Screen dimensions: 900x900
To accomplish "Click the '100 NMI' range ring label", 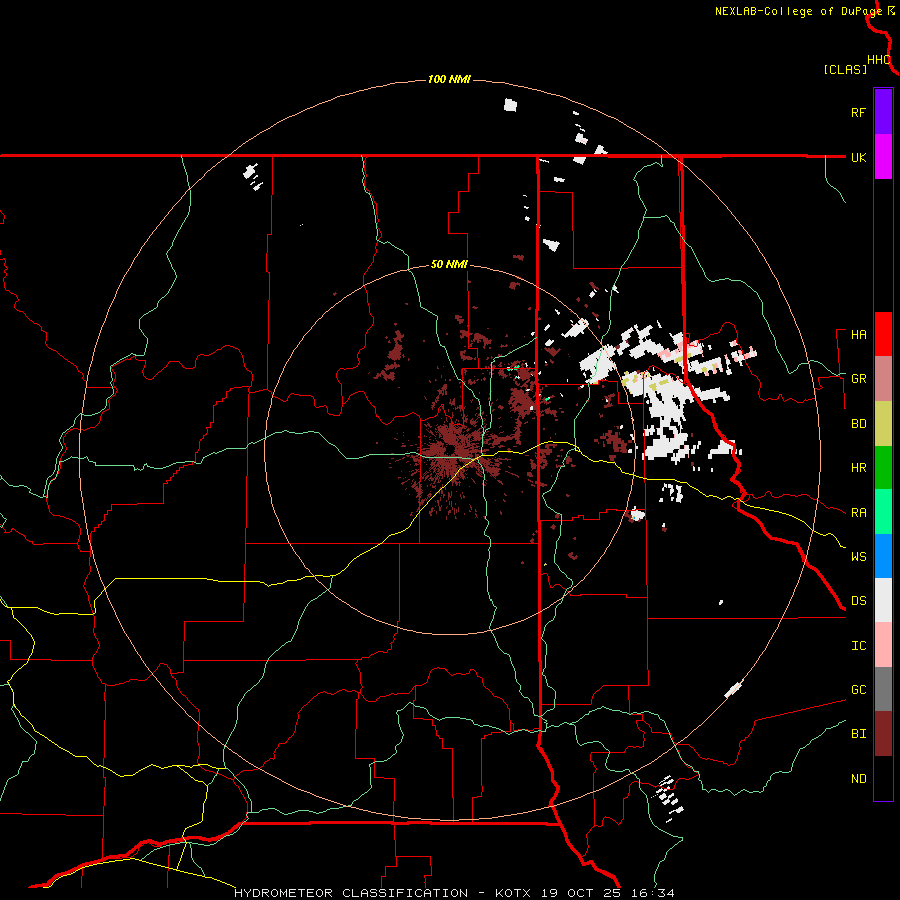I will 449,79.
